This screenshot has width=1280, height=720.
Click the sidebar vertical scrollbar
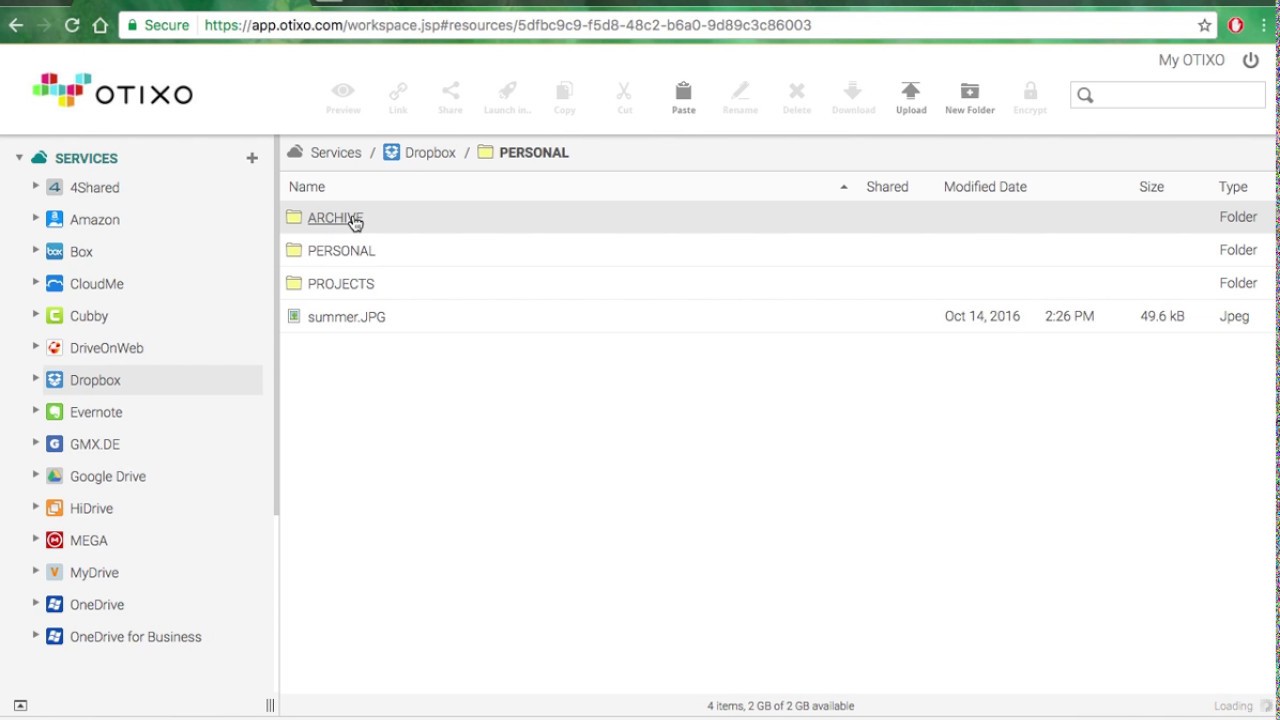(276, 325)
